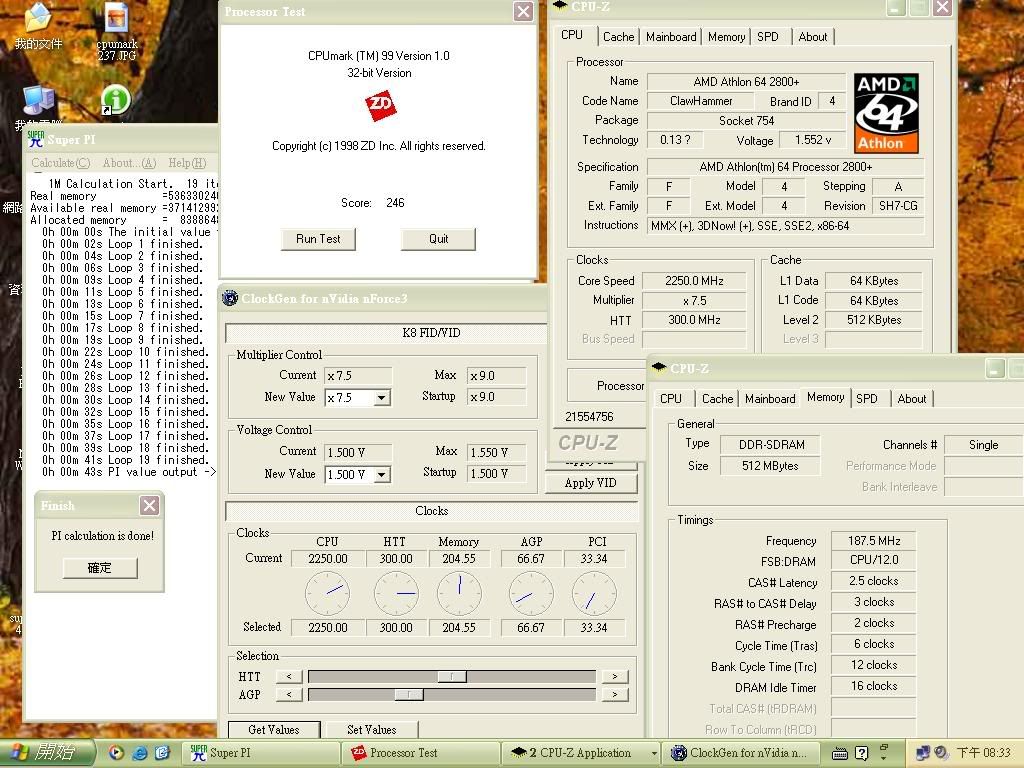The width and height of the screenshot is (1024, 768).
Task: Click the red ZD logo in Processor Test
Action: coord(379,106)
